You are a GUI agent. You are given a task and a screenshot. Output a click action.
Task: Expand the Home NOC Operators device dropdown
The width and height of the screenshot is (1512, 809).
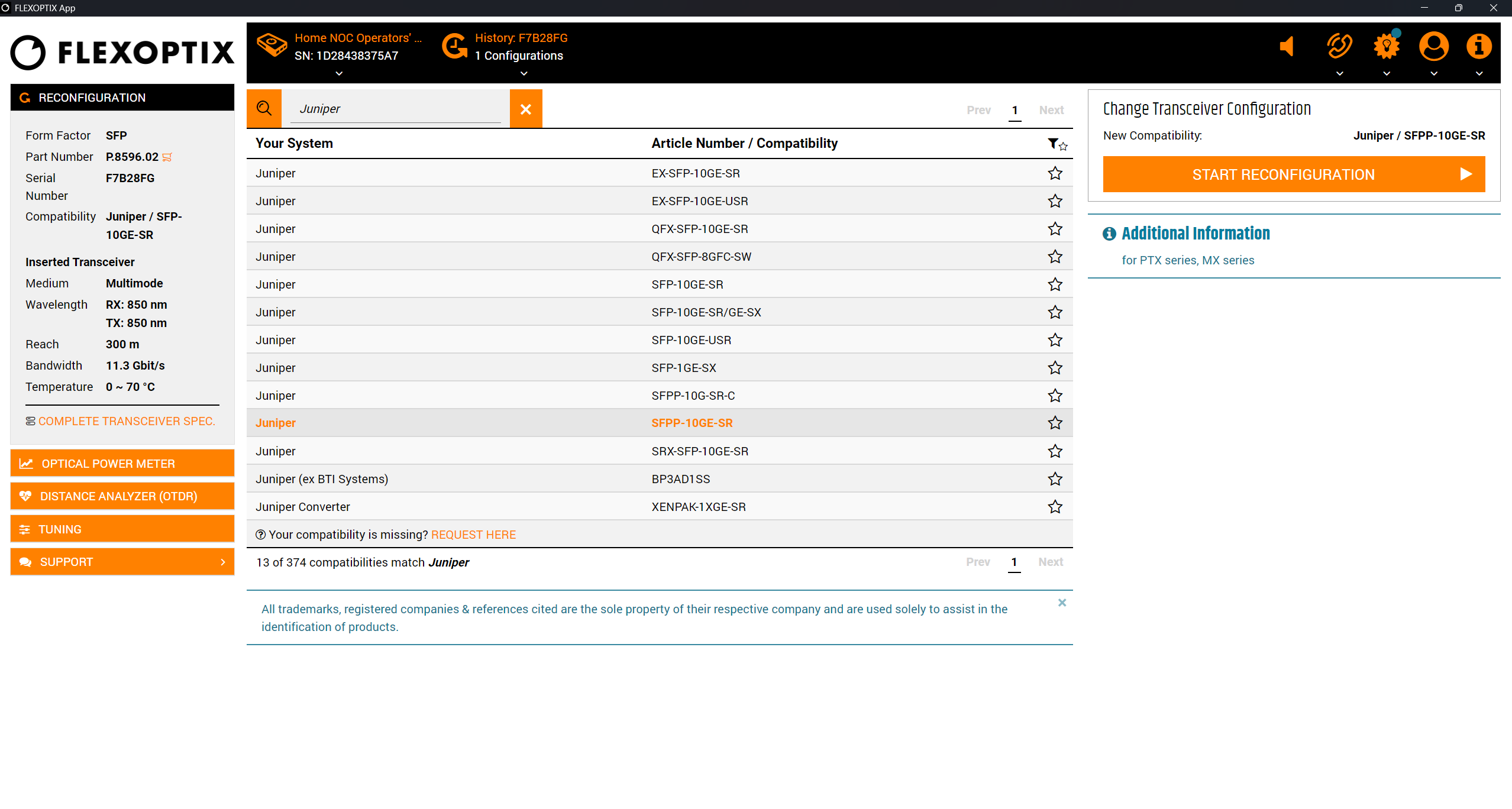(339, 74)
